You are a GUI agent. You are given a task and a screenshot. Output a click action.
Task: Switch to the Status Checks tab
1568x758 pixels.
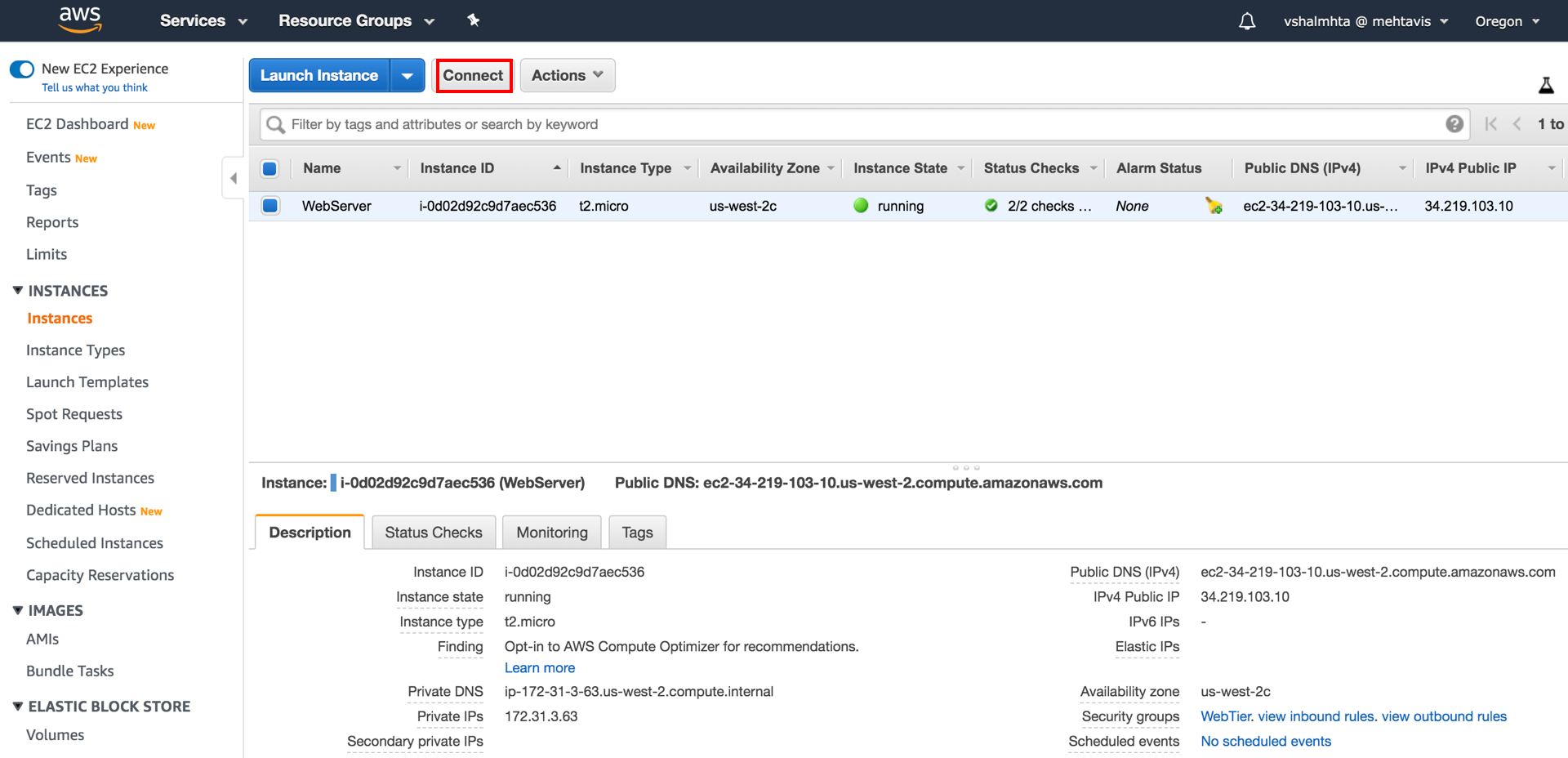pyautogui.click(x=434, y=533)
